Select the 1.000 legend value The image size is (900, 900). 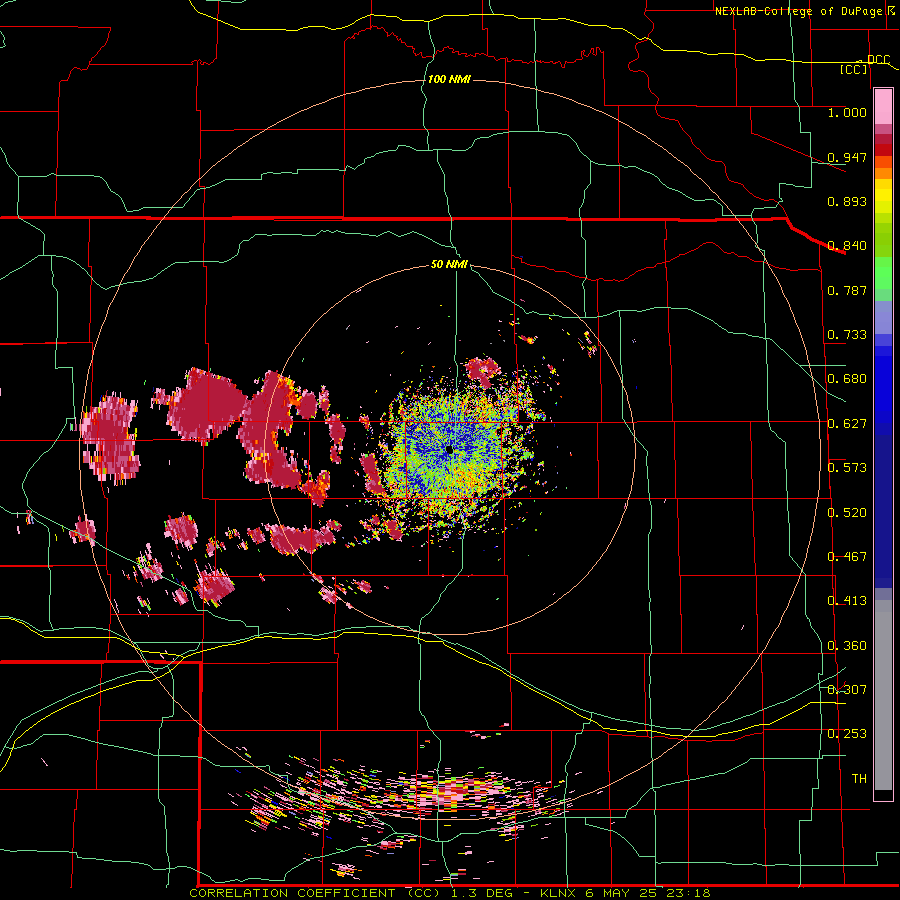point(847,112)
